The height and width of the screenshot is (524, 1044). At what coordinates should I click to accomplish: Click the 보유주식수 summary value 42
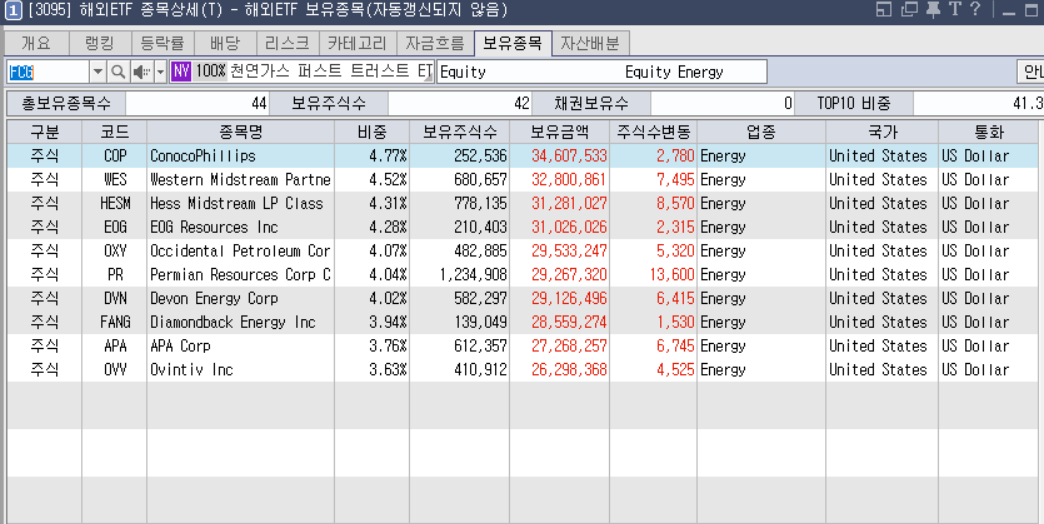pyautogui.click(x=459, y=103)
